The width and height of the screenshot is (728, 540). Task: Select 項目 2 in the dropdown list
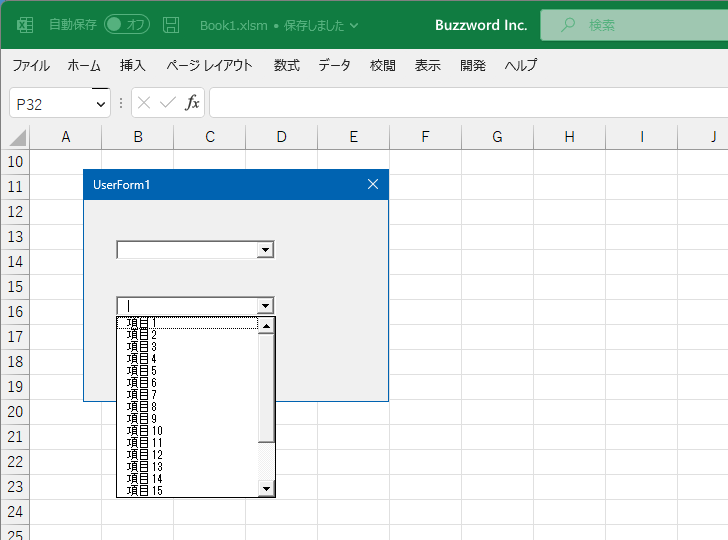pos(188,335)
